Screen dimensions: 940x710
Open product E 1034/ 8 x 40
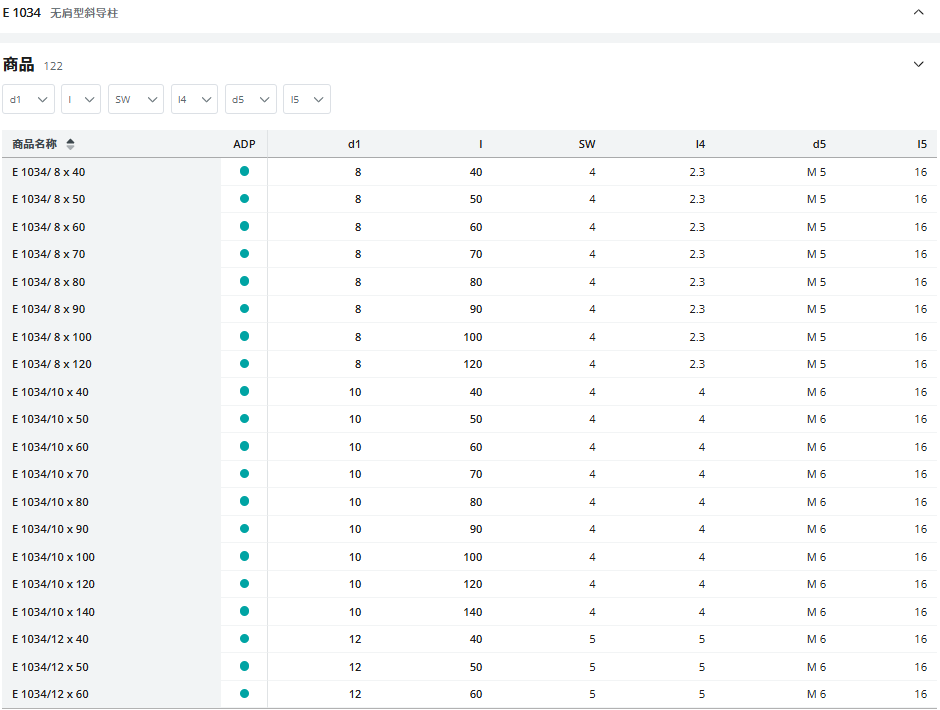click(49, 172)
